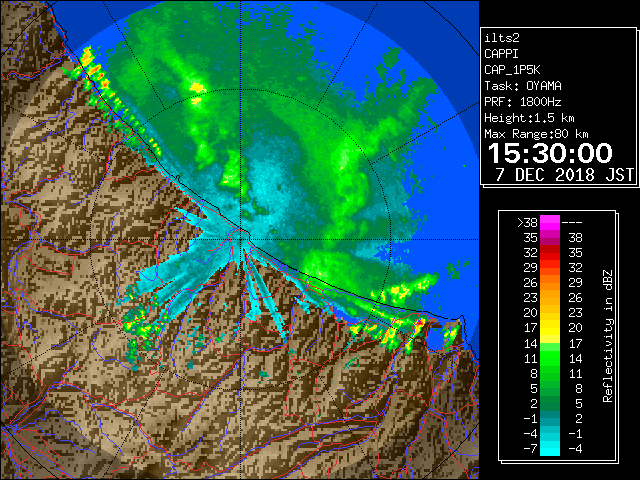640x480 pixels.
Task: Click the 'Height:1.5 km' line
Action: pyautogui.click(x=529, y=118)
